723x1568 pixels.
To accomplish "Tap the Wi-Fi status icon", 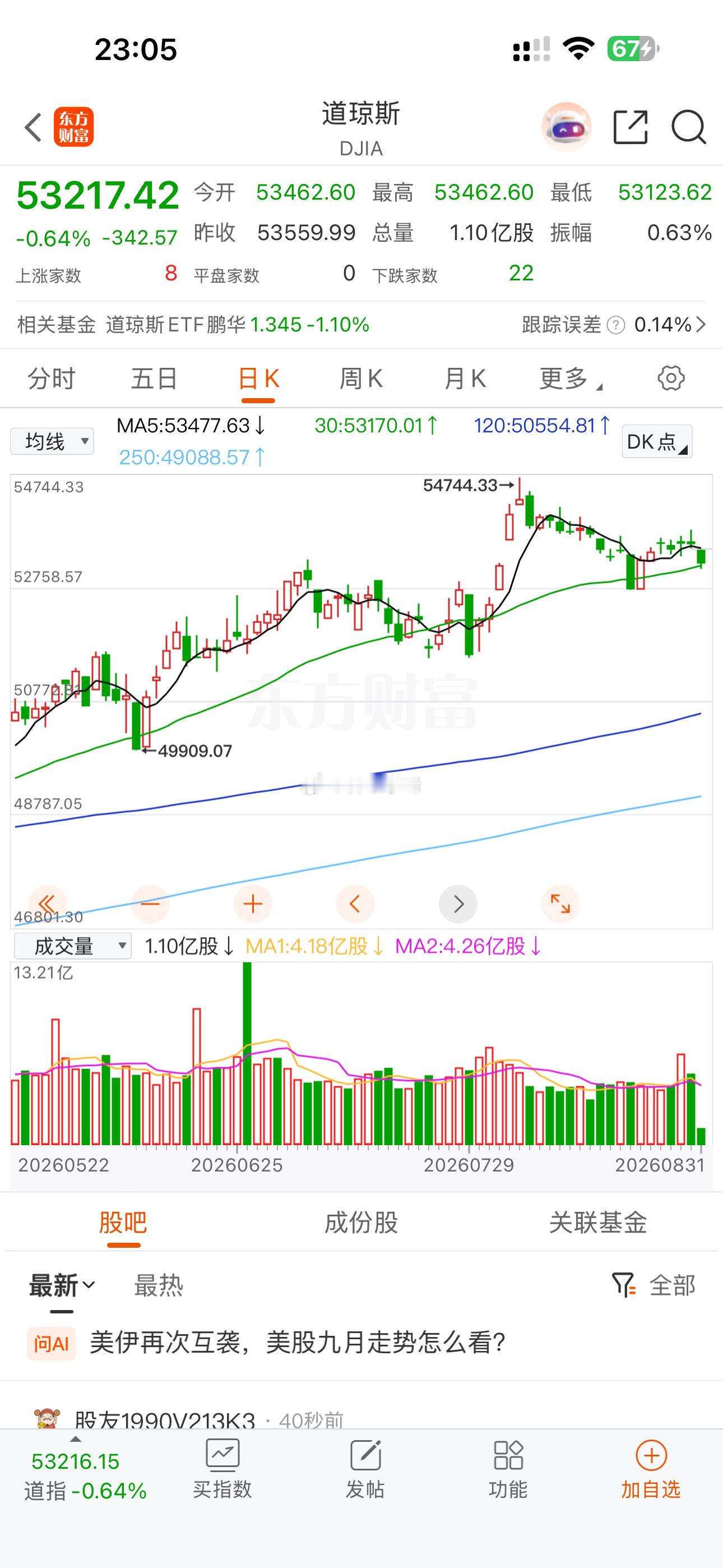I will [578, 49].
